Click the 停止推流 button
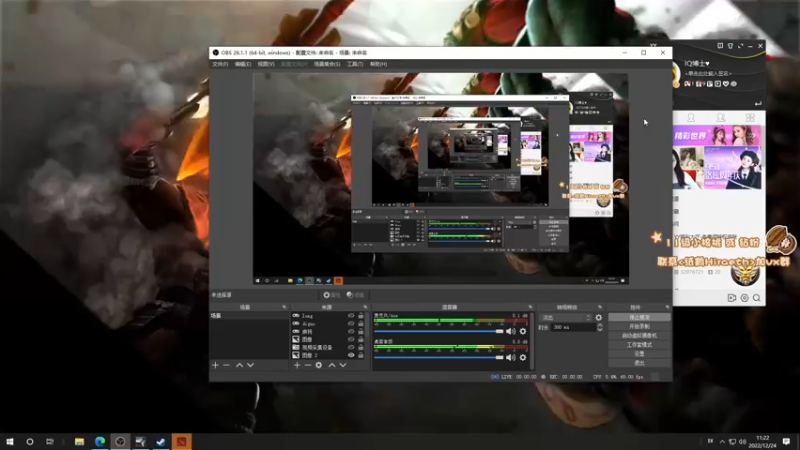 pyautogui.click(x=639, y=317)
